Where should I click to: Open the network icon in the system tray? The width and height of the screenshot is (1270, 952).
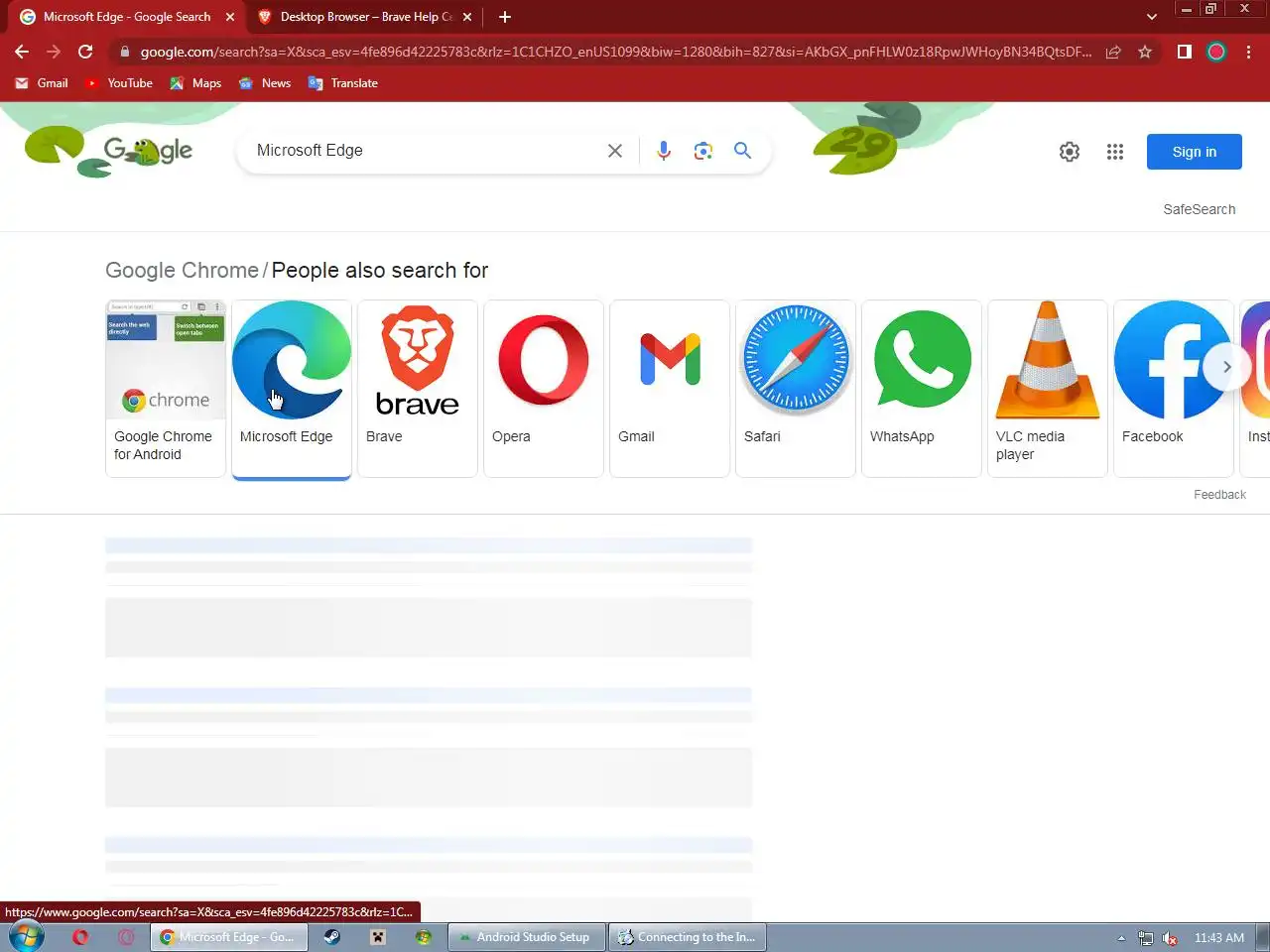(x=1146, y=937)
